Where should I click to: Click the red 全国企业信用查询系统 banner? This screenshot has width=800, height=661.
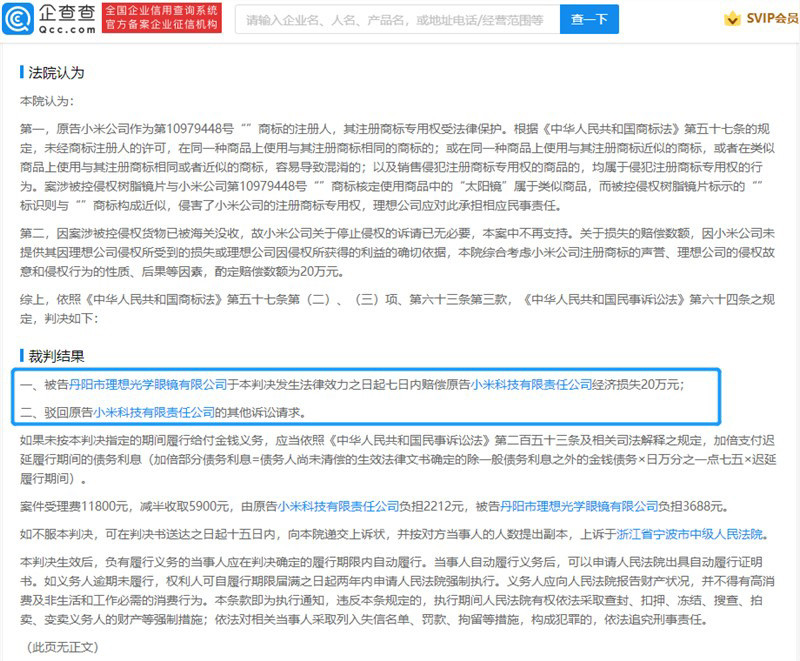click(162, 18)
